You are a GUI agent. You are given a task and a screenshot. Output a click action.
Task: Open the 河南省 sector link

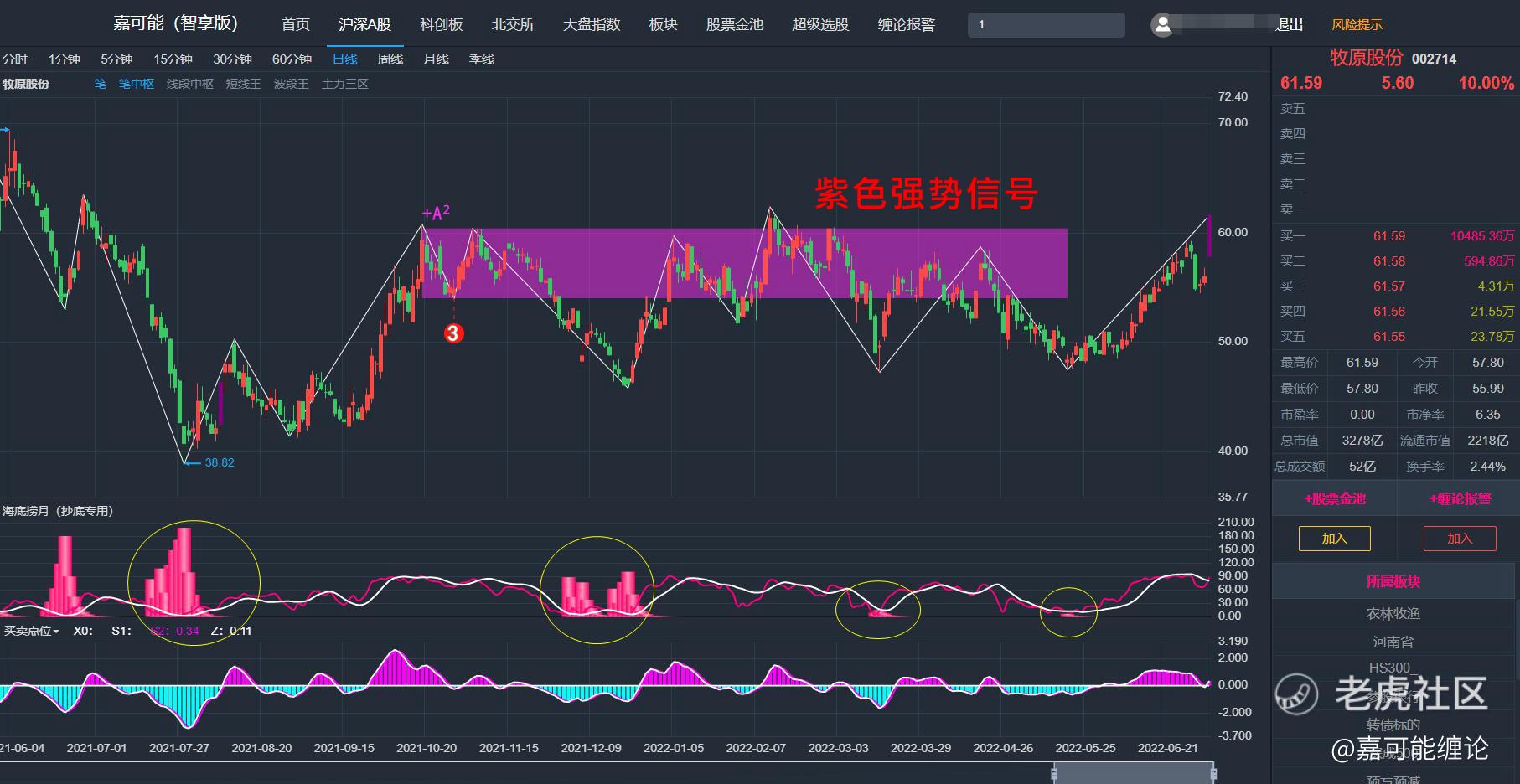tap(1393, 642)
